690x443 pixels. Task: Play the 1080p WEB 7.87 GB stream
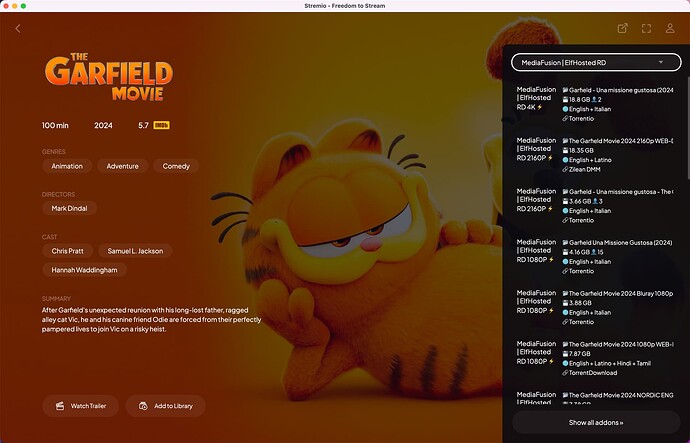coord(595,358)
